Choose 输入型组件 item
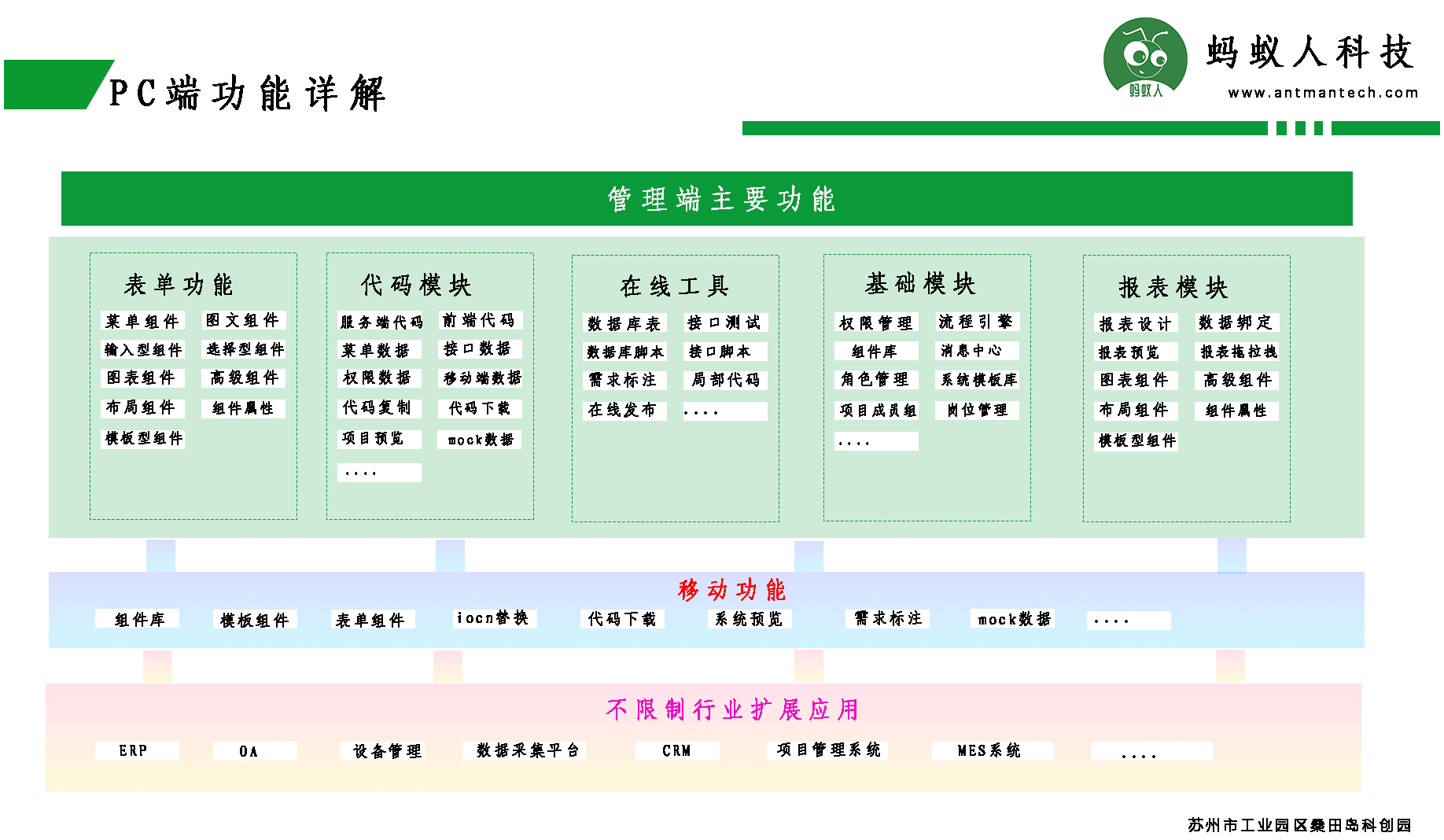Viewport: 1444px width, 840px height. [142, 349]
